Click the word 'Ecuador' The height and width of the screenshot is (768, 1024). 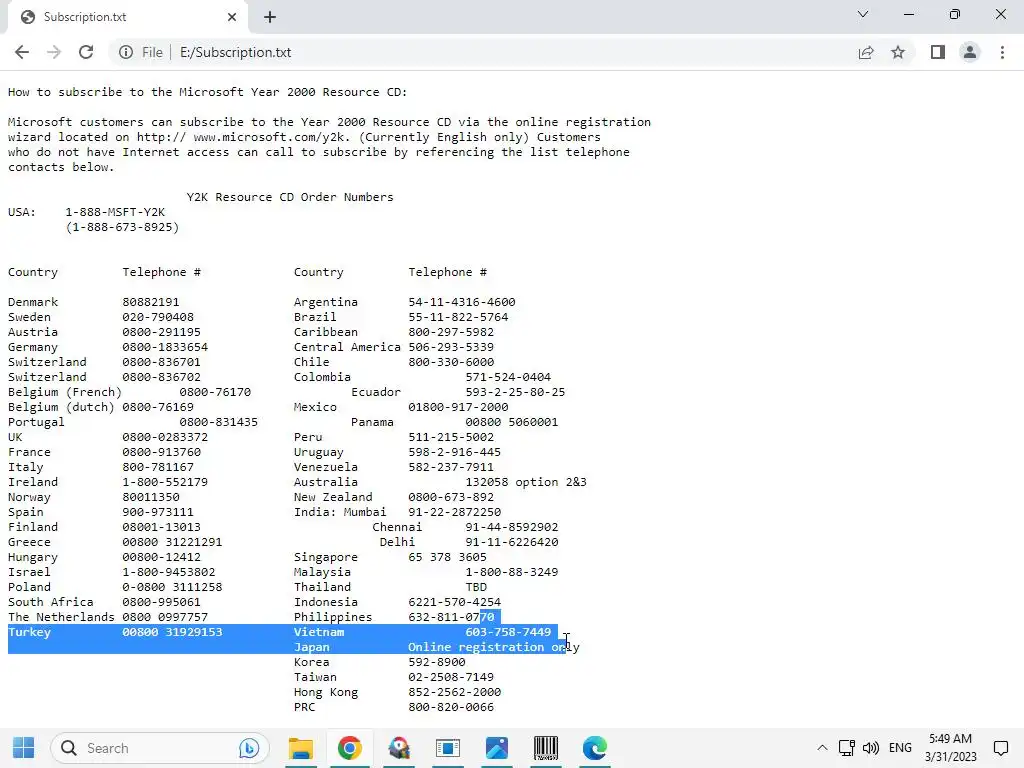pos(376,392)
